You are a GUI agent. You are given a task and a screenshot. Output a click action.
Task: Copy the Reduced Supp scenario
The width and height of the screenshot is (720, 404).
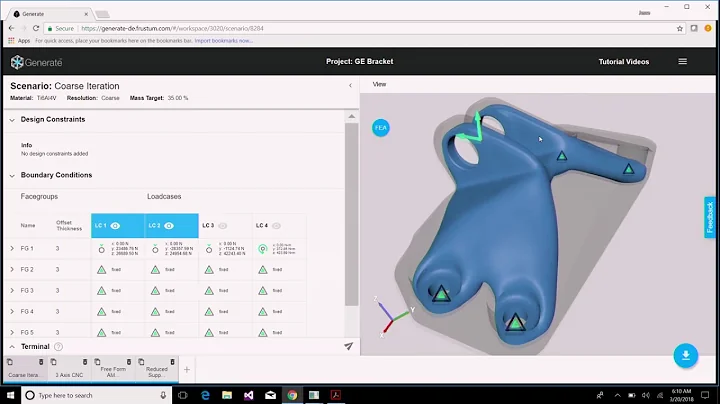(x=141, y=362)
